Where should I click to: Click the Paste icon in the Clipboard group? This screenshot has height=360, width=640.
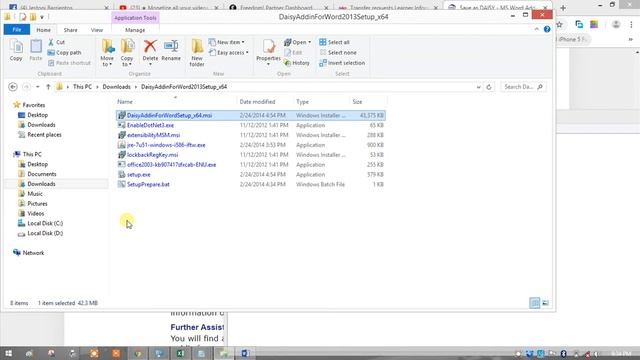coord(36,50)
